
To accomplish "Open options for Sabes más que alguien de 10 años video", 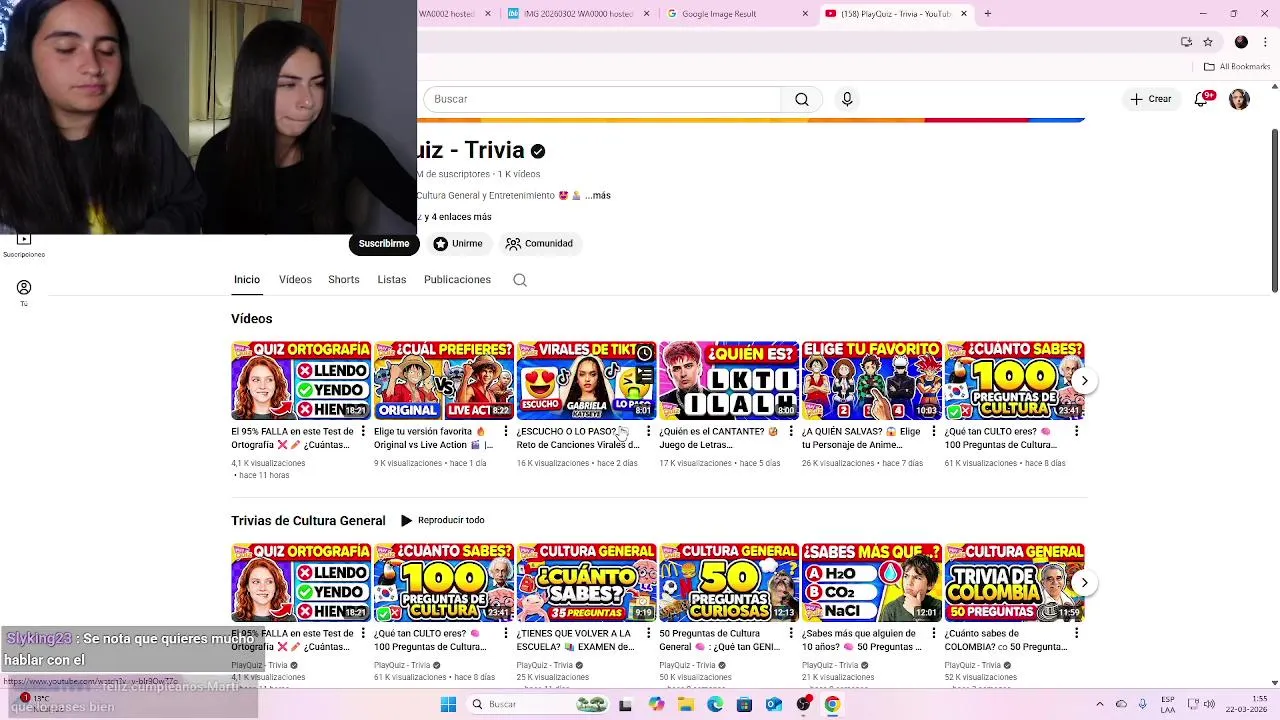I will [x=934, y=633].
